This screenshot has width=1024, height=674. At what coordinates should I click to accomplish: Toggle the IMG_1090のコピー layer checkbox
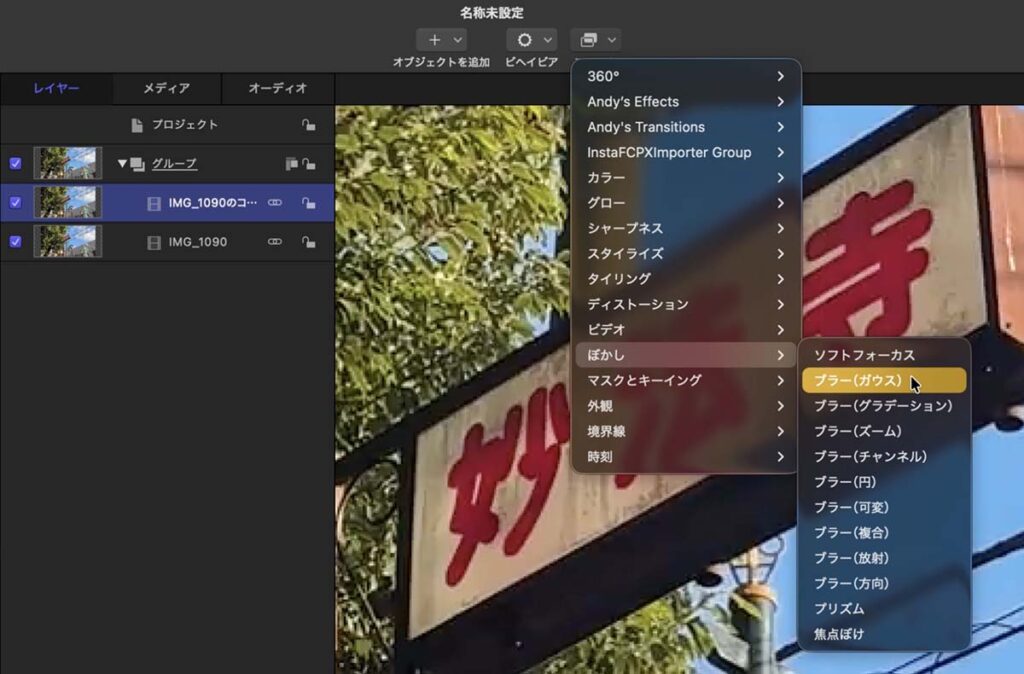click(x=15, y=203)
